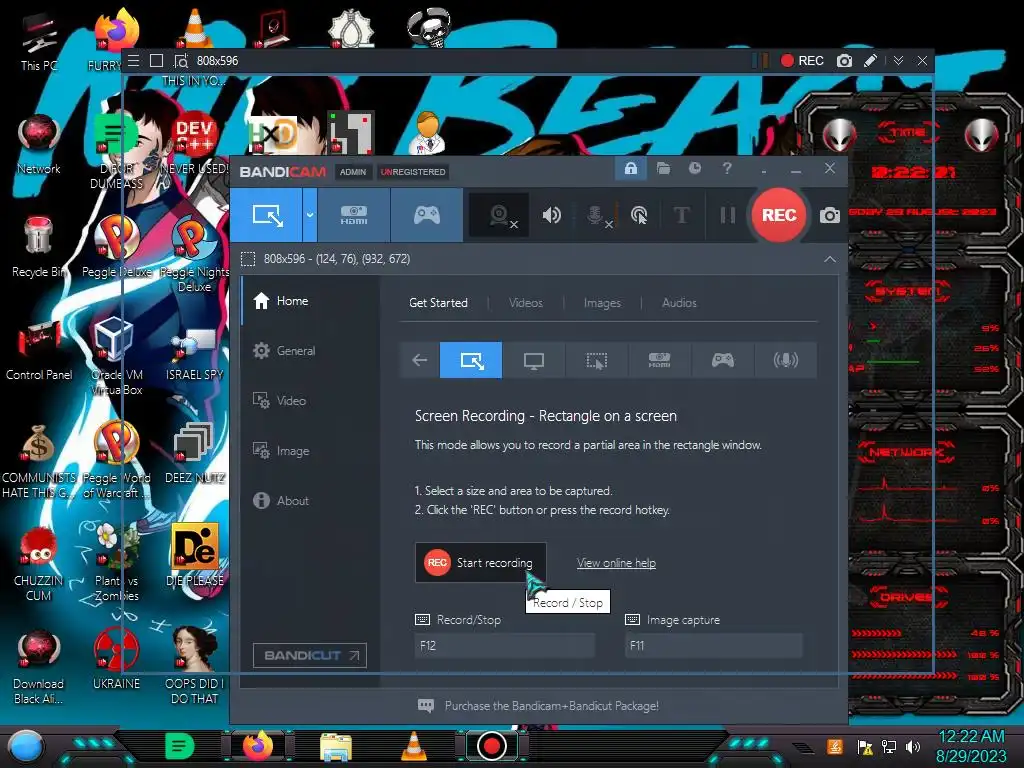Click capture frame fullscreen square icon
The width and height of the screenshot is (1024, 768).
click(x=156, y=61)
